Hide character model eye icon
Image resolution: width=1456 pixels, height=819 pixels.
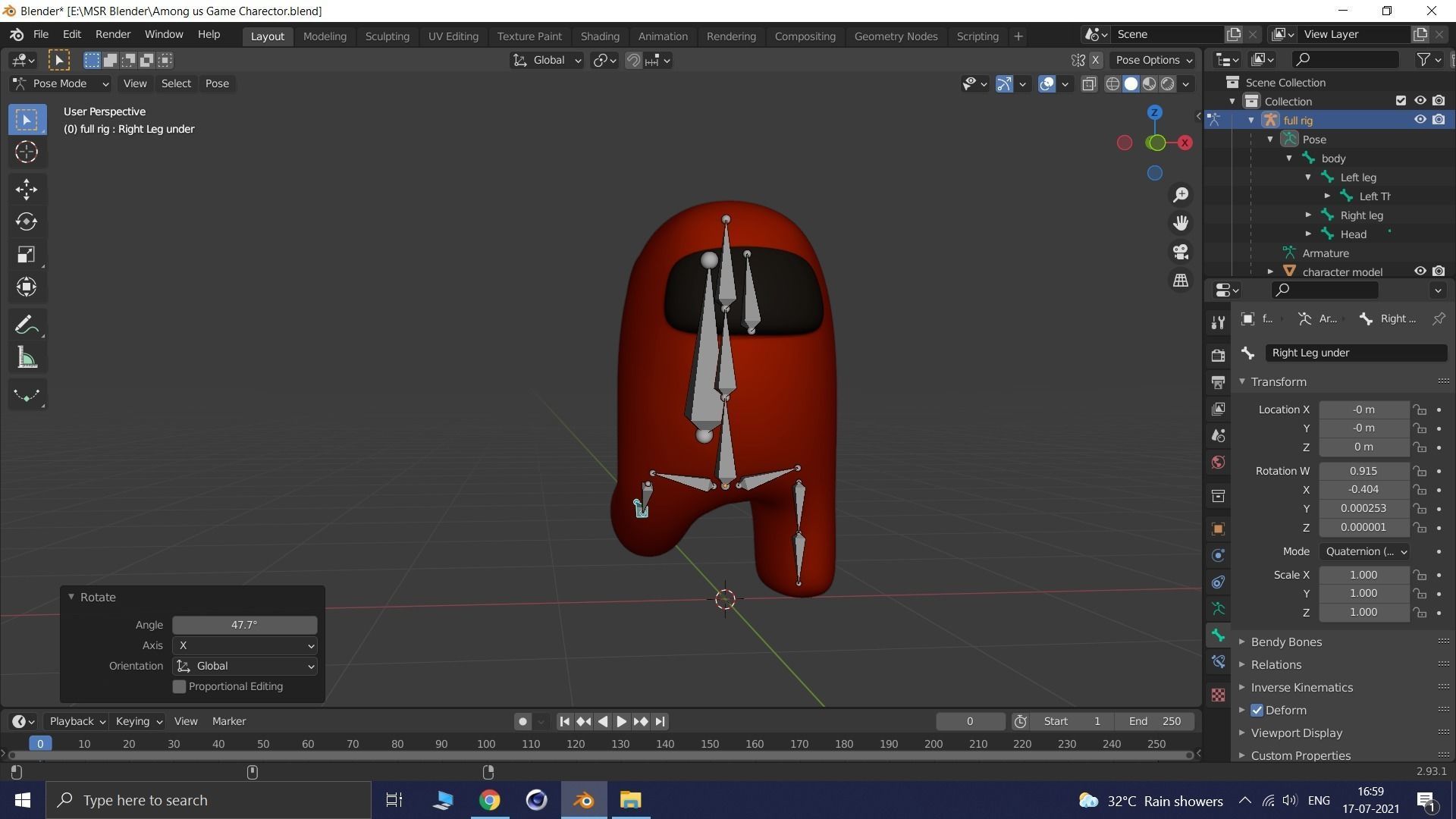(1420, 271)
